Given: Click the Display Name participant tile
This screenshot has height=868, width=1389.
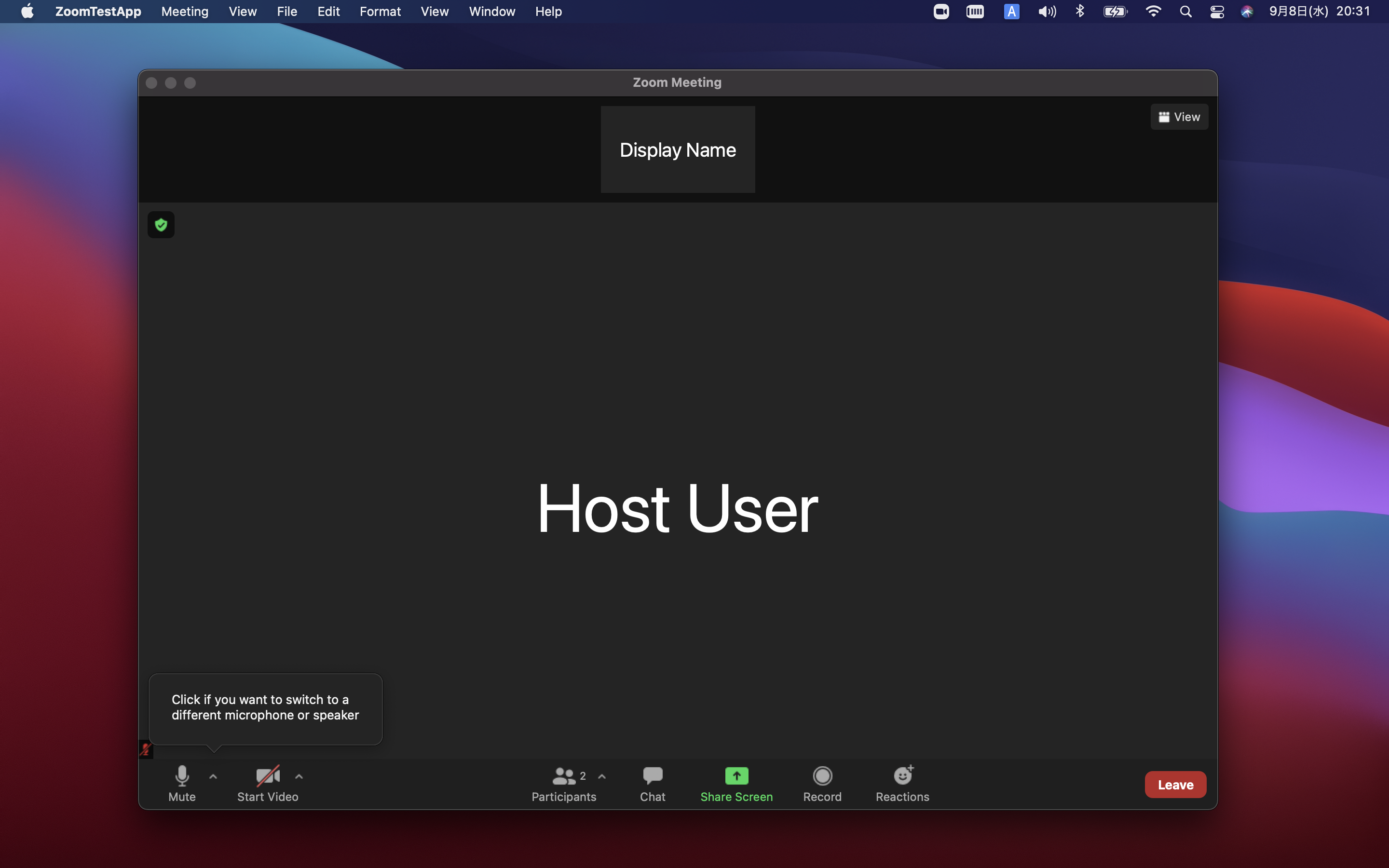Looking at the screenshot, I should click(x=677, y=149).
